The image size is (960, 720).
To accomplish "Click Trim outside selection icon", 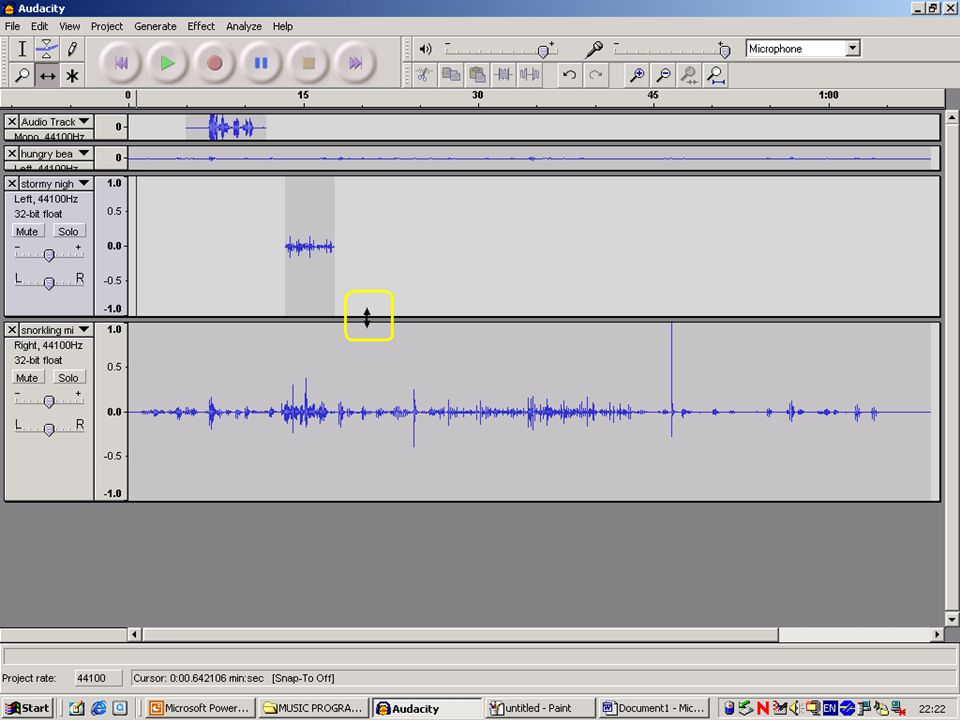I will tap(503, 75).
